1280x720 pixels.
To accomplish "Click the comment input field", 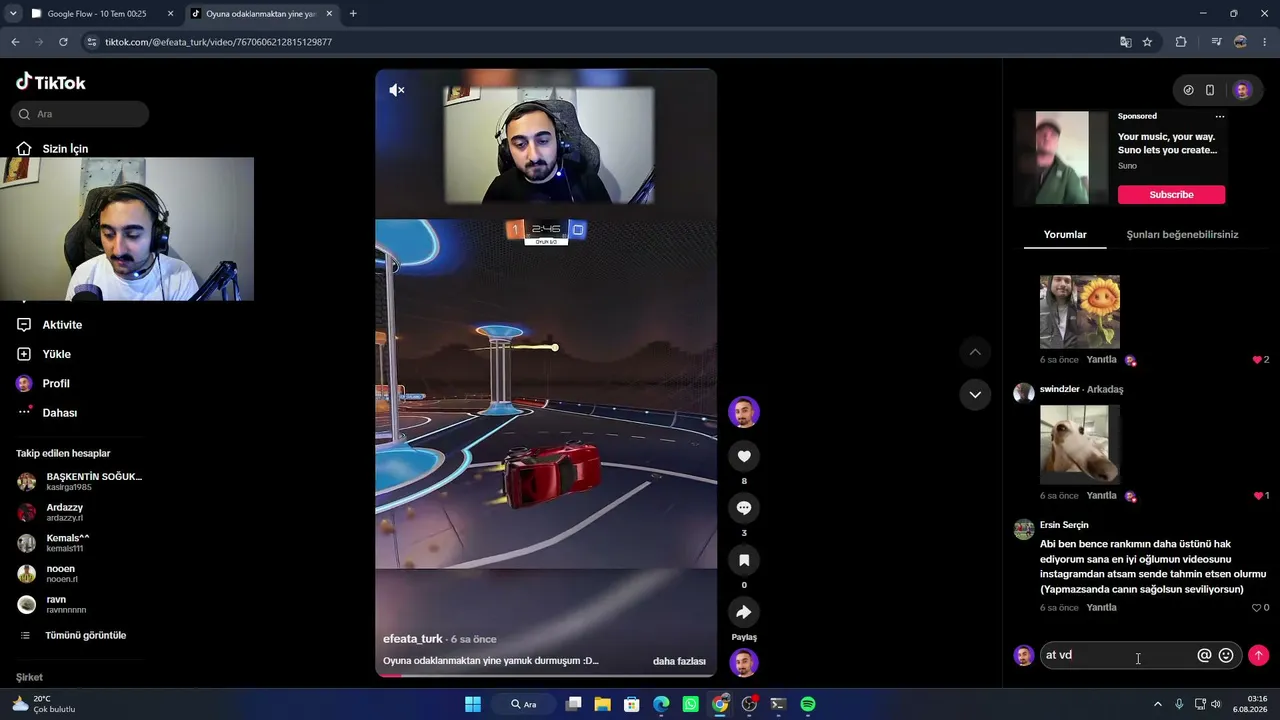I will click(x=1116, y=655).
